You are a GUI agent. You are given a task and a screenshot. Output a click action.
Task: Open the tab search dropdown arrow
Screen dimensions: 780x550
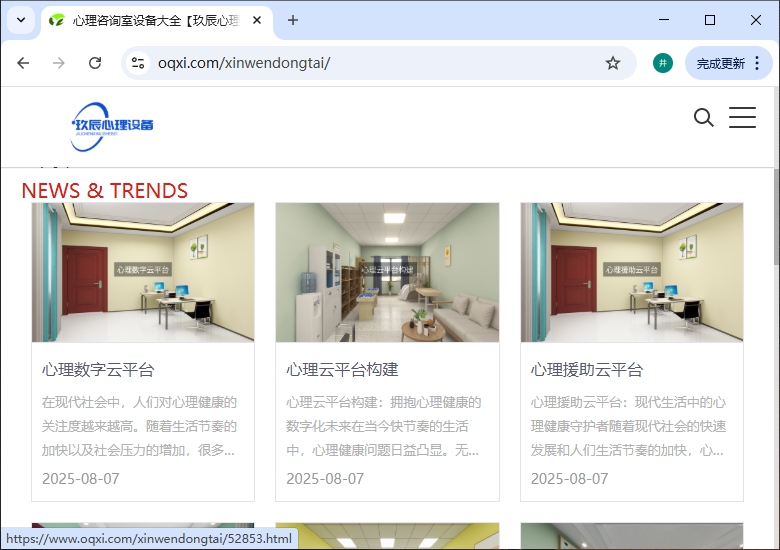tap(21, 20)
